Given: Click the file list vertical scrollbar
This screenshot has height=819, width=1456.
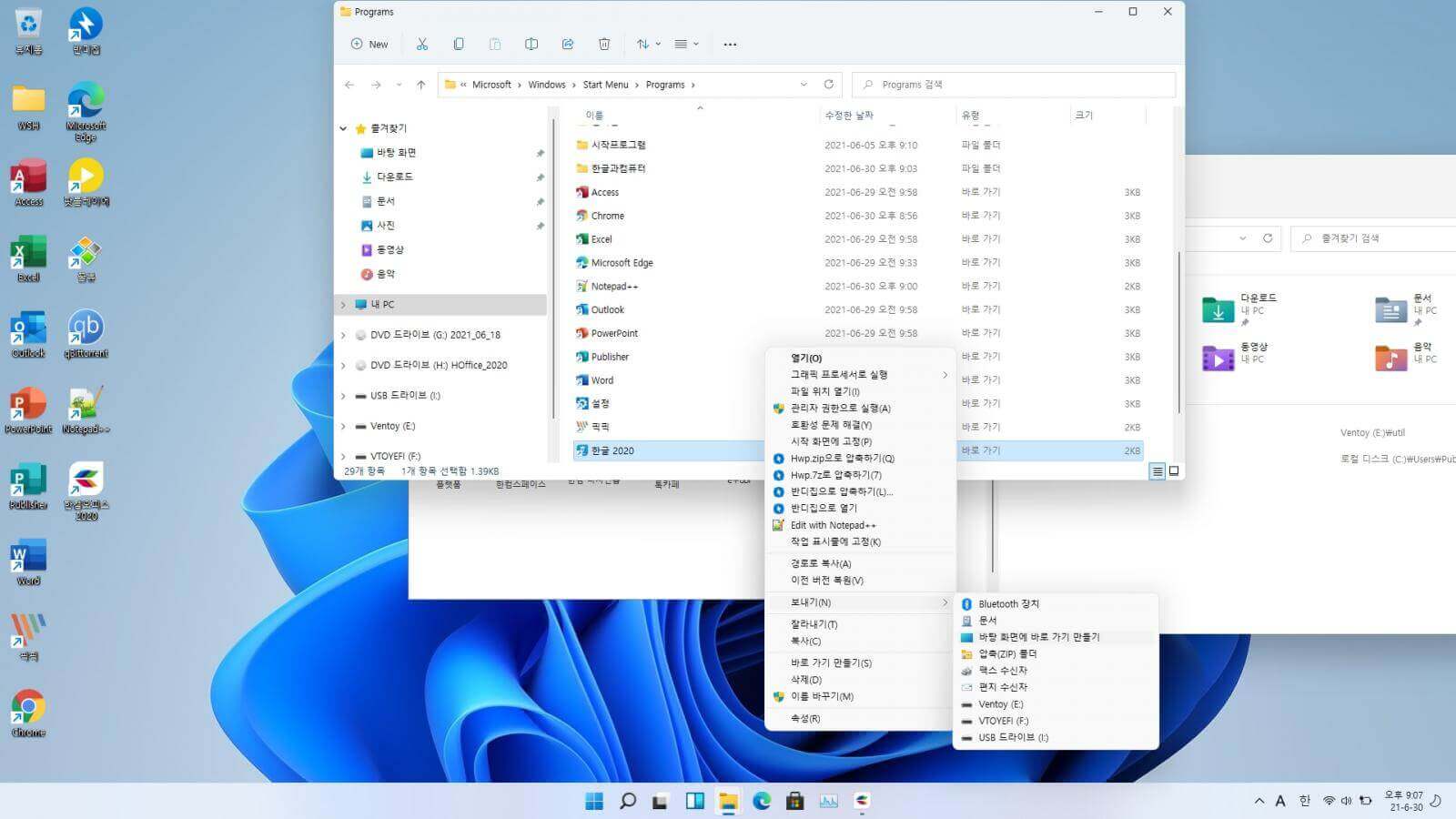Looking at the screenshot, I should click(x=1178, y=332).
